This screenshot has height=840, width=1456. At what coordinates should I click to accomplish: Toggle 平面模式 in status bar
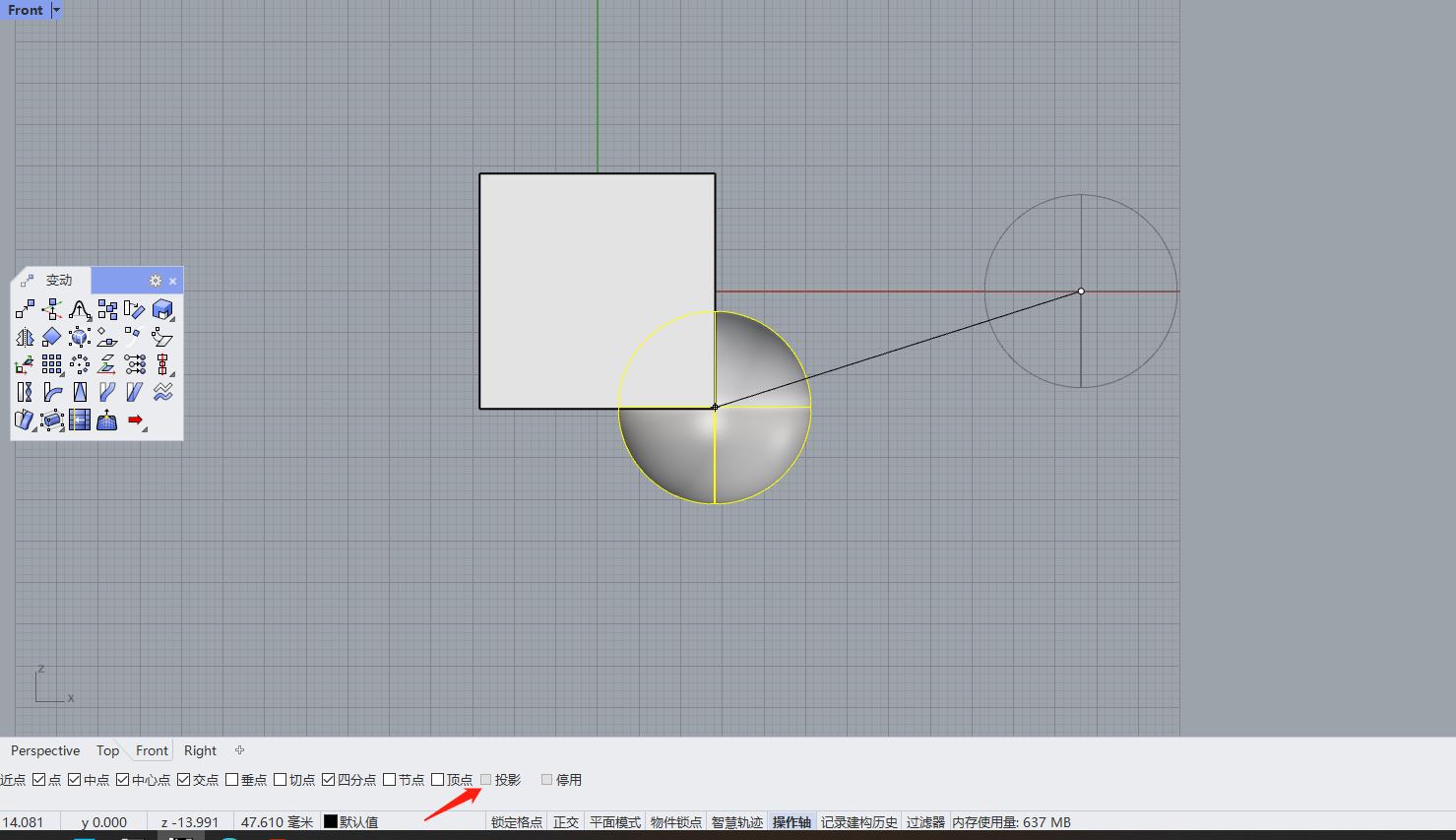[615, 822]
